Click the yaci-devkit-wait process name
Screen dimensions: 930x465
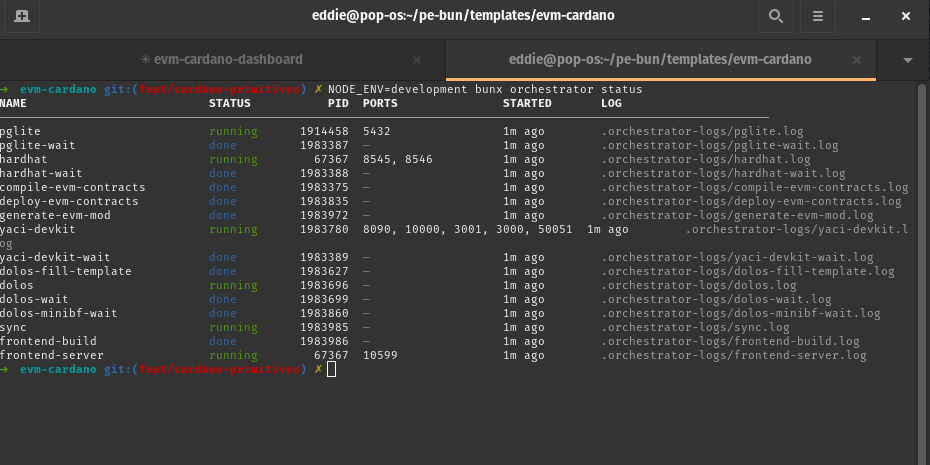click(55, 257)
